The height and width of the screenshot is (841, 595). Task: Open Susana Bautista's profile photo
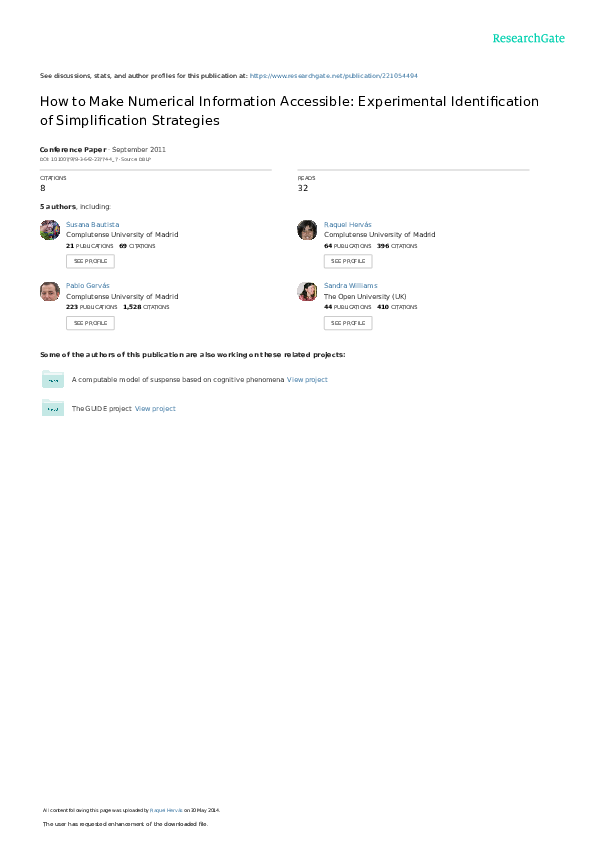pyautogui.click(x=50, y=230)
